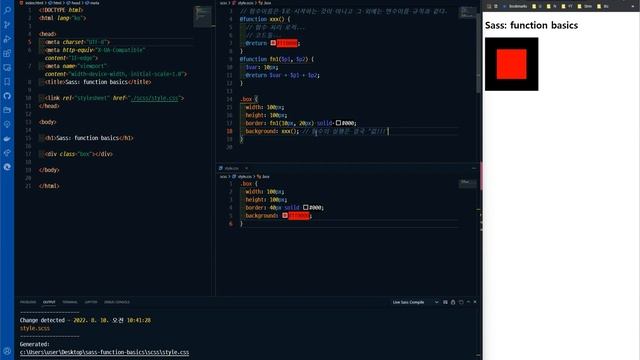640x360 pixels.
Task: Click the 'background: xxx();' SCSS line
Action: (x=272, y=131)
